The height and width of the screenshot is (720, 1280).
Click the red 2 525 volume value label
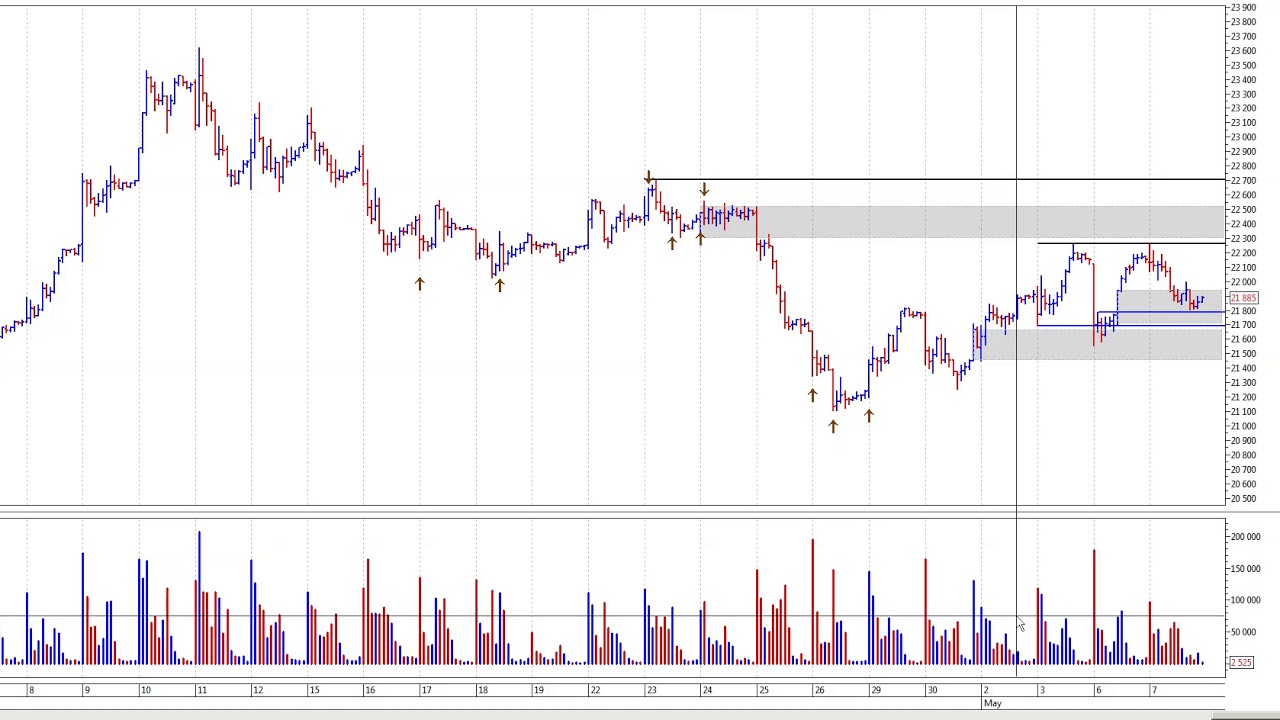pyautogui.click(x=1241, y=662)
